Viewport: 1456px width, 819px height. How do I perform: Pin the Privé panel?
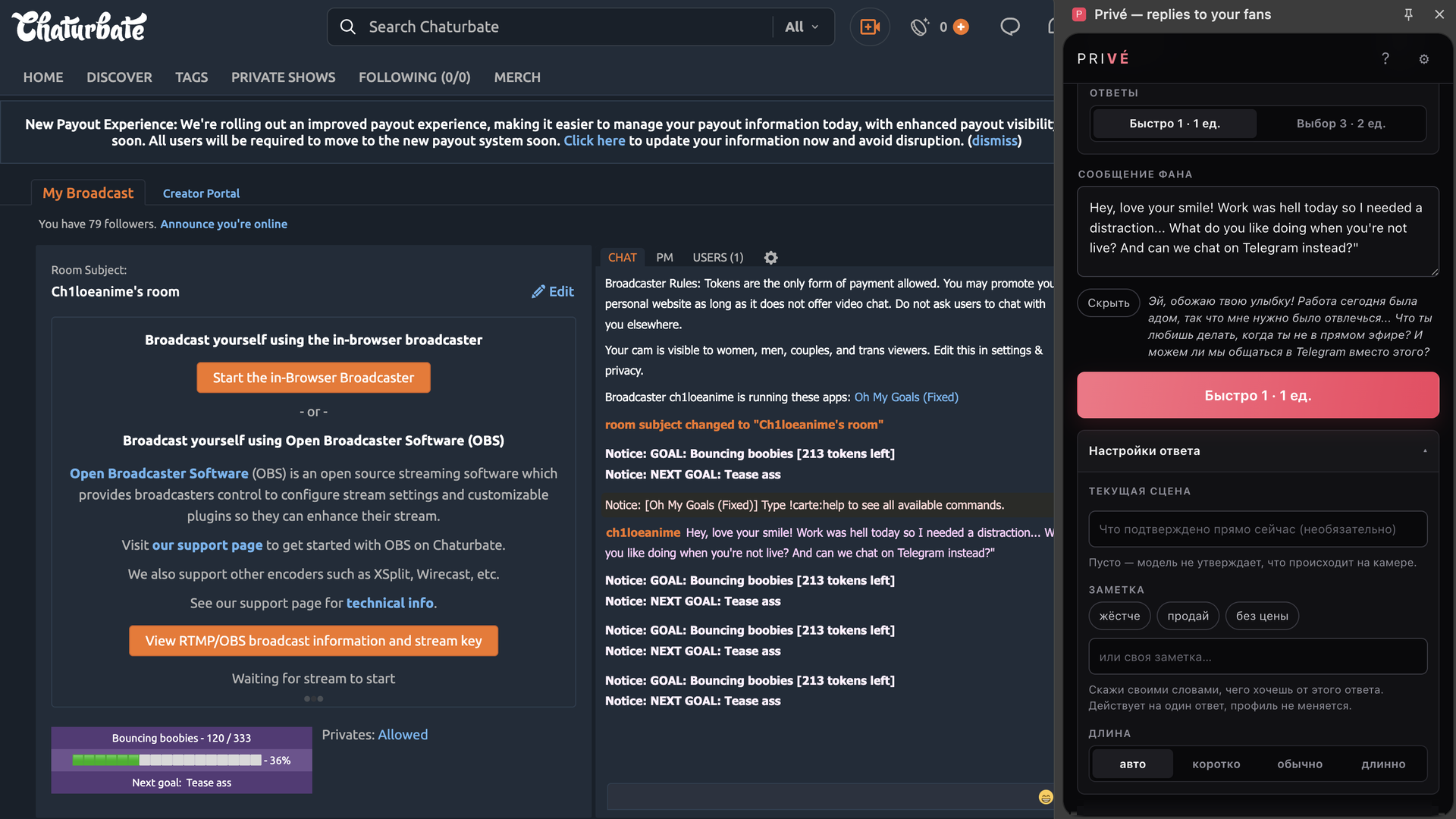[x=1408, y=14]
